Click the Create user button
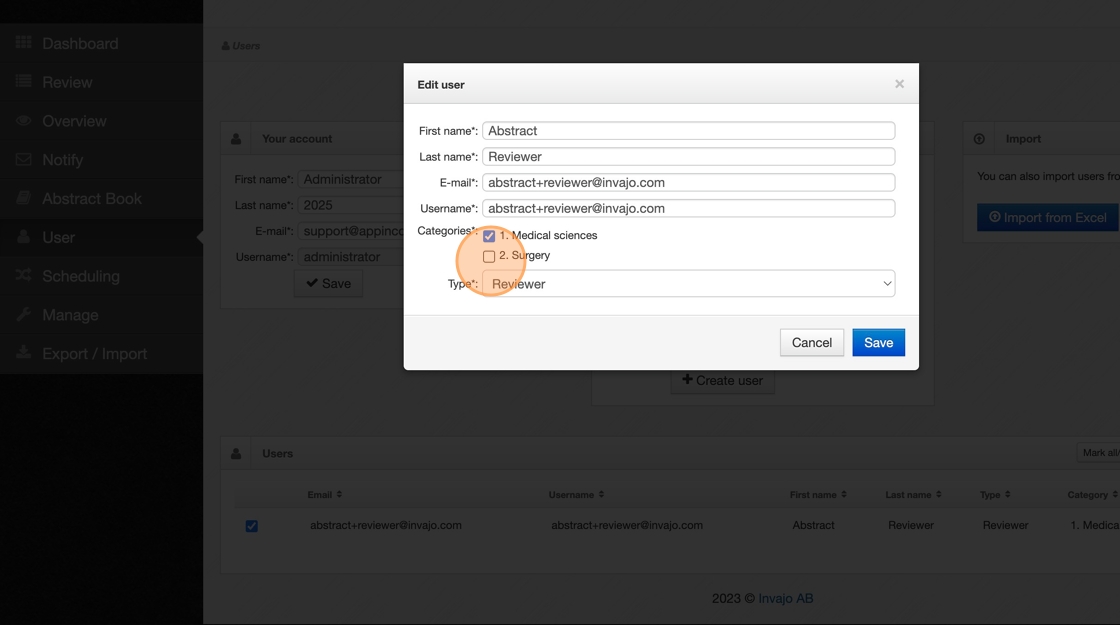 723,381
